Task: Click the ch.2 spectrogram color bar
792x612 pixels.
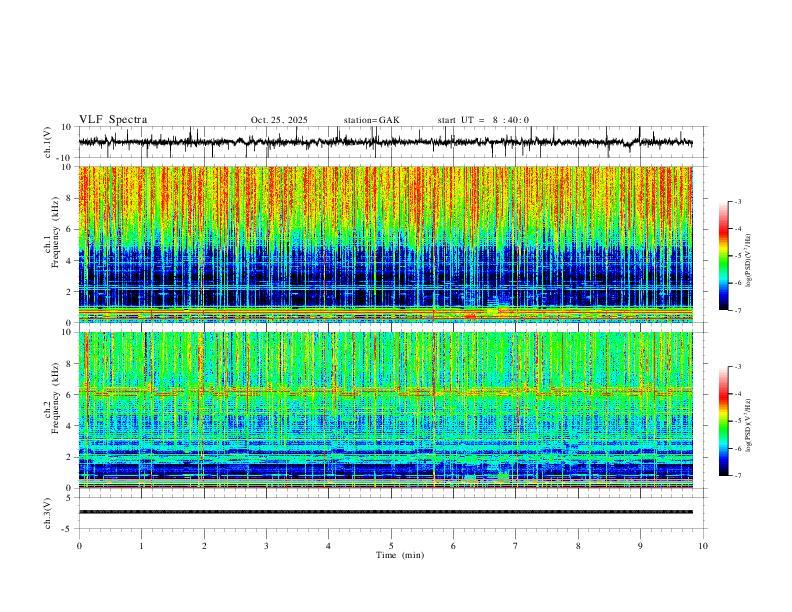Action: 723,421
